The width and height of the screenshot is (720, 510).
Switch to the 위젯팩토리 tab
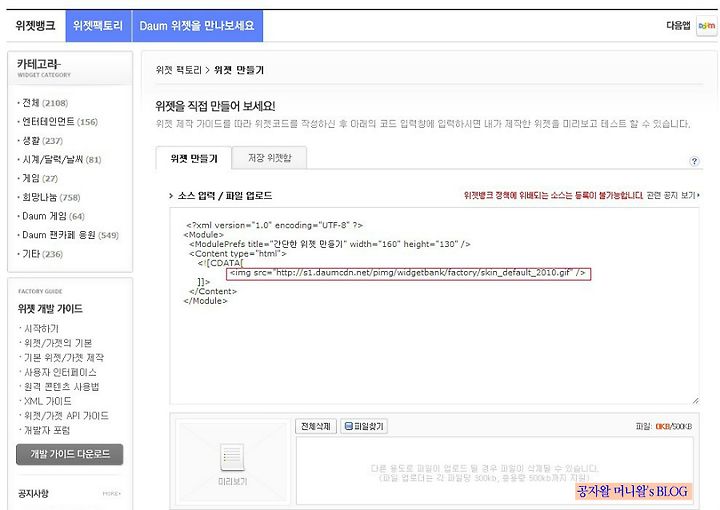(x=98, y=25)
